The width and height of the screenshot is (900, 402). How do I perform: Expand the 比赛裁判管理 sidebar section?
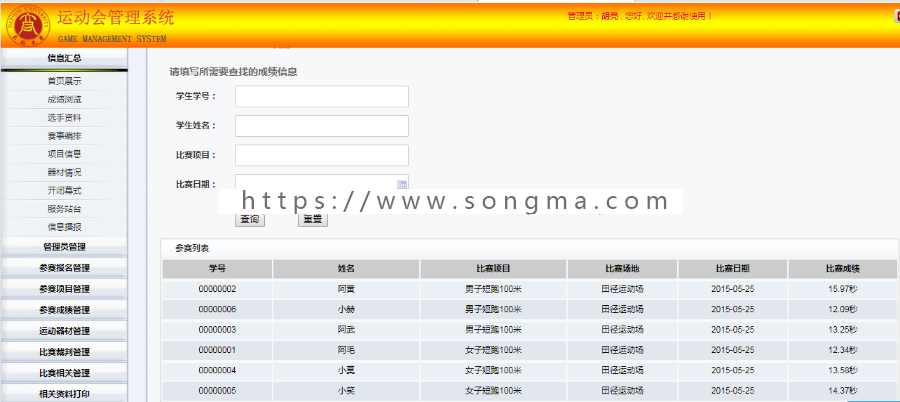[64, 352]
